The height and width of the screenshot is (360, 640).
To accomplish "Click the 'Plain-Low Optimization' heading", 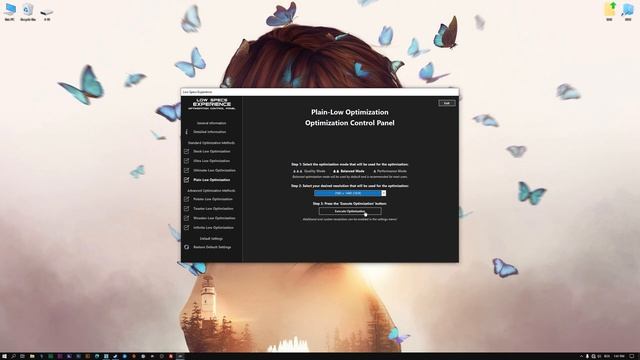I will tap(350, 112).
